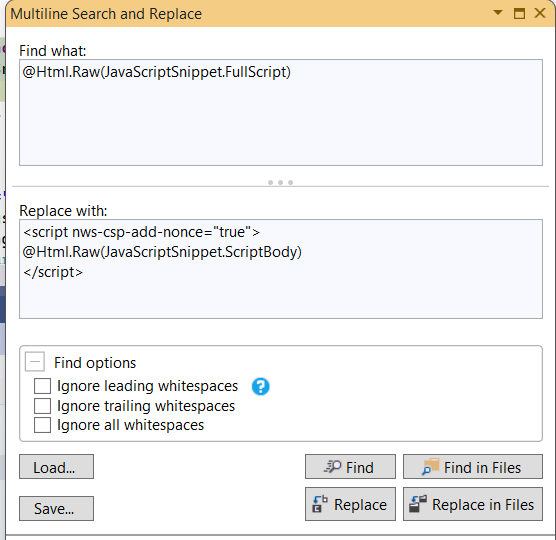The width and height of the screenshot is (556, 540).
Task: Check Ignore all whitespaces option
Action: coord(42,425)
